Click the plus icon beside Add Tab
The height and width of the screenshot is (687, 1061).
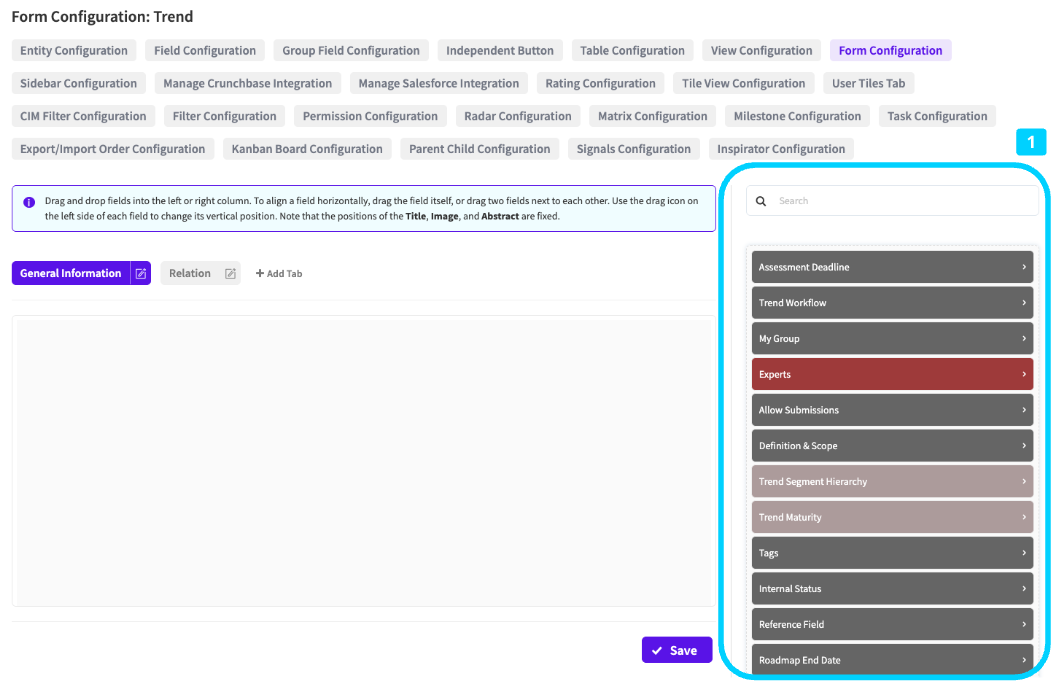point(260,273)
